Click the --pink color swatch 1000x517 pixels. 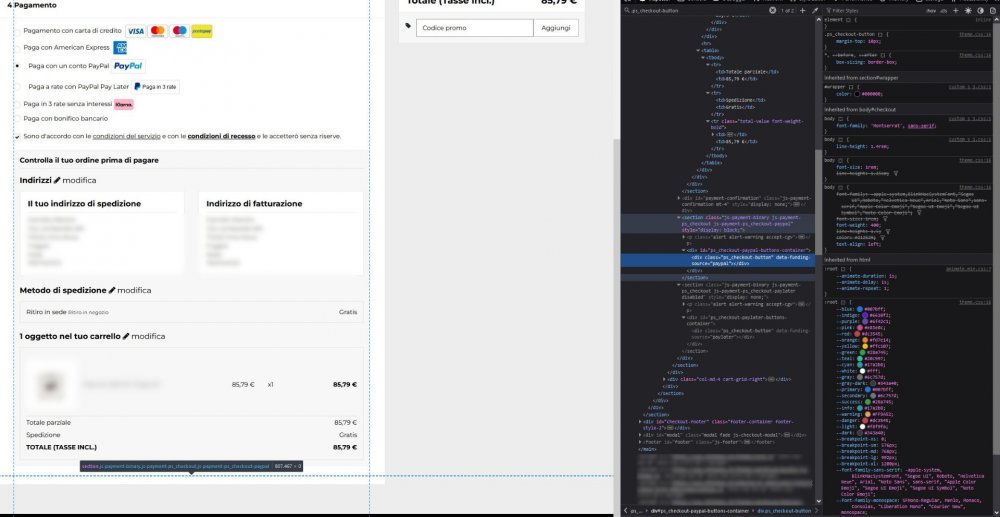860,326
